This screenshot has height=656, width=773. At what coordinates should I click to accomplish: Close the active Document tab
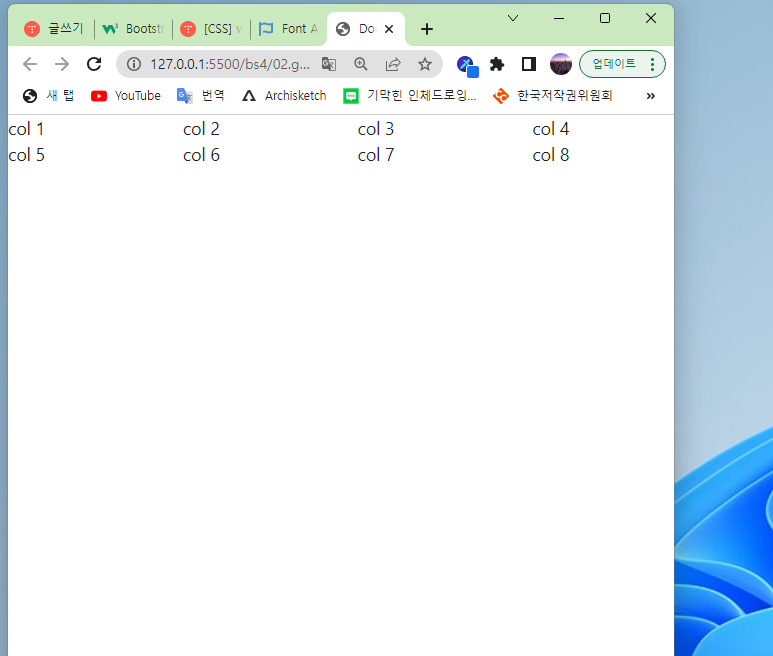[389, 29]
